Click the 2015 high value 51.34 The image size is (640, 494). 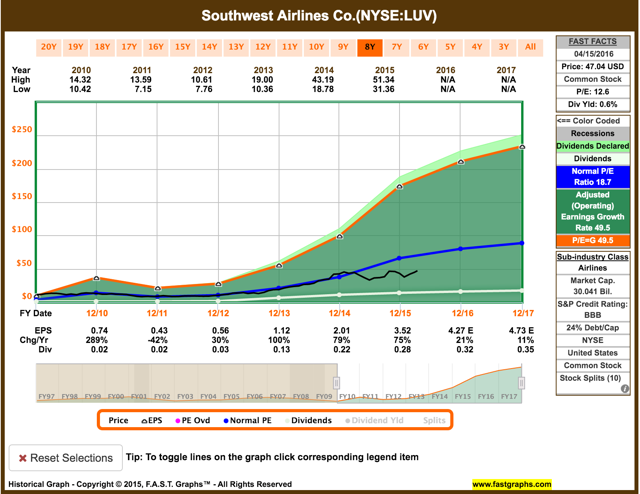384,80
